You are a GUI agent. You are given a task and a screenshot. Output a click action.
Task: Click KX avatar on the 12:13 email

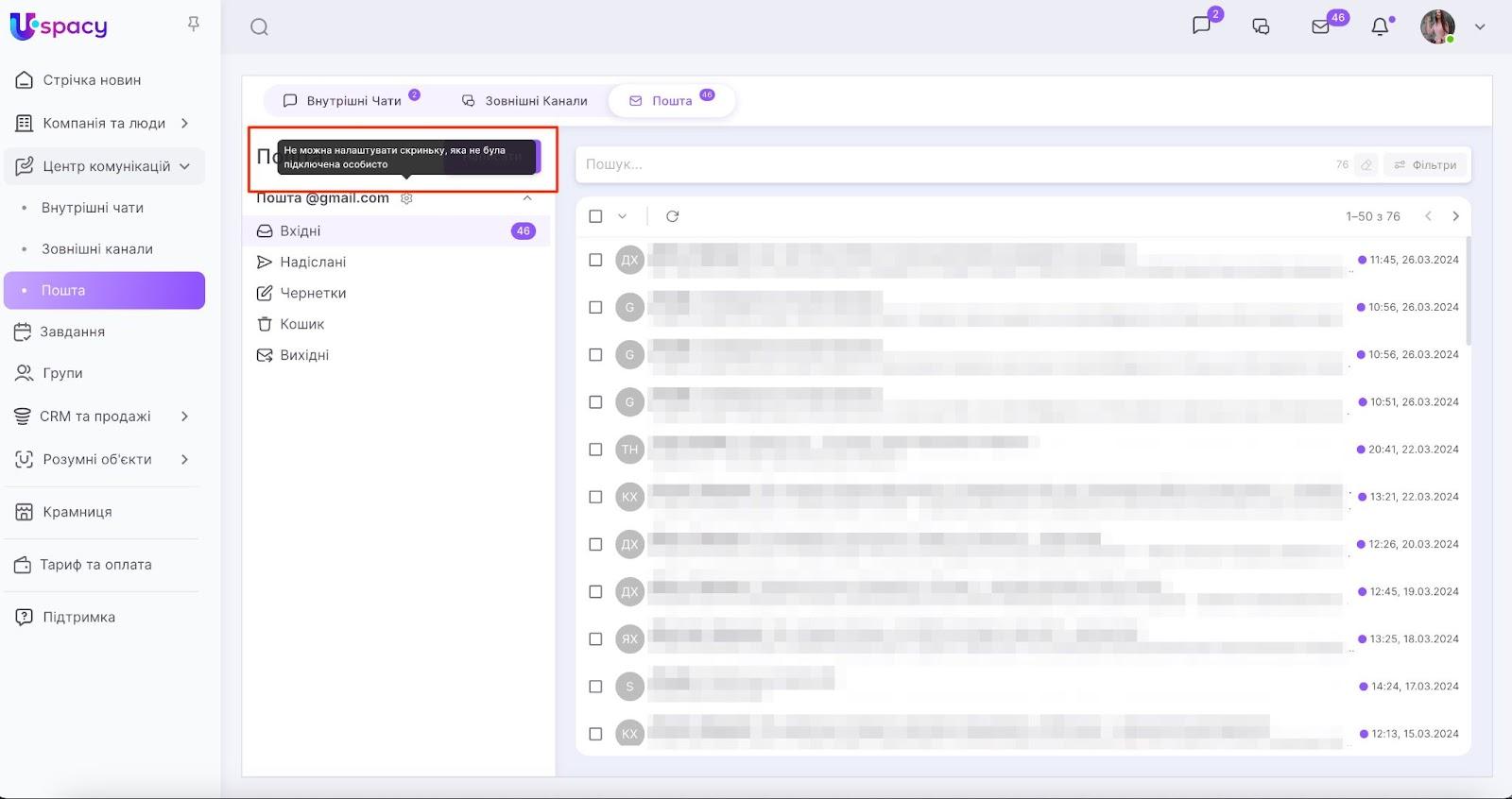[x=629, y=734]
